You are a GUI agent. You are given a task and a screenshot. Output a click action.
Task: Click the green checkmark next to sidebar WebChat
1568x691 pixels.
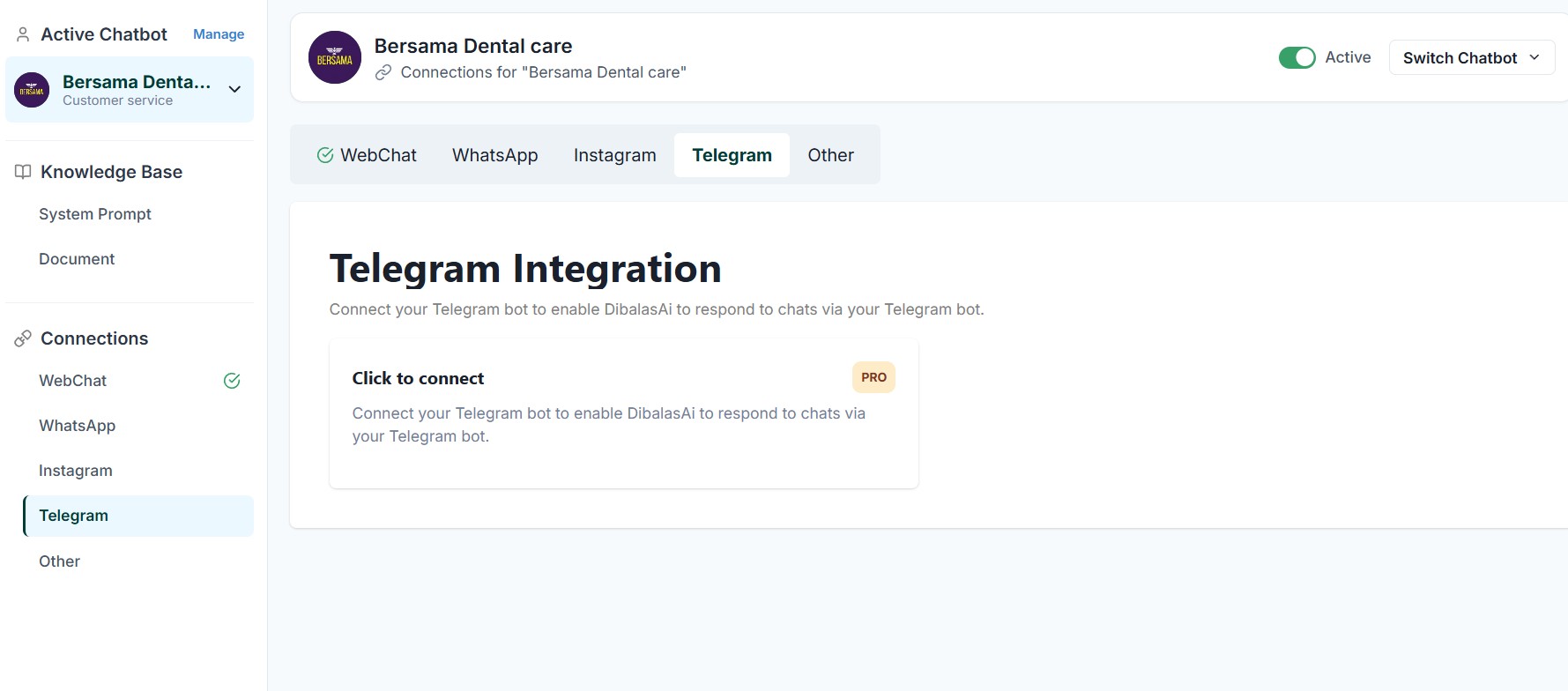[232, 381]
